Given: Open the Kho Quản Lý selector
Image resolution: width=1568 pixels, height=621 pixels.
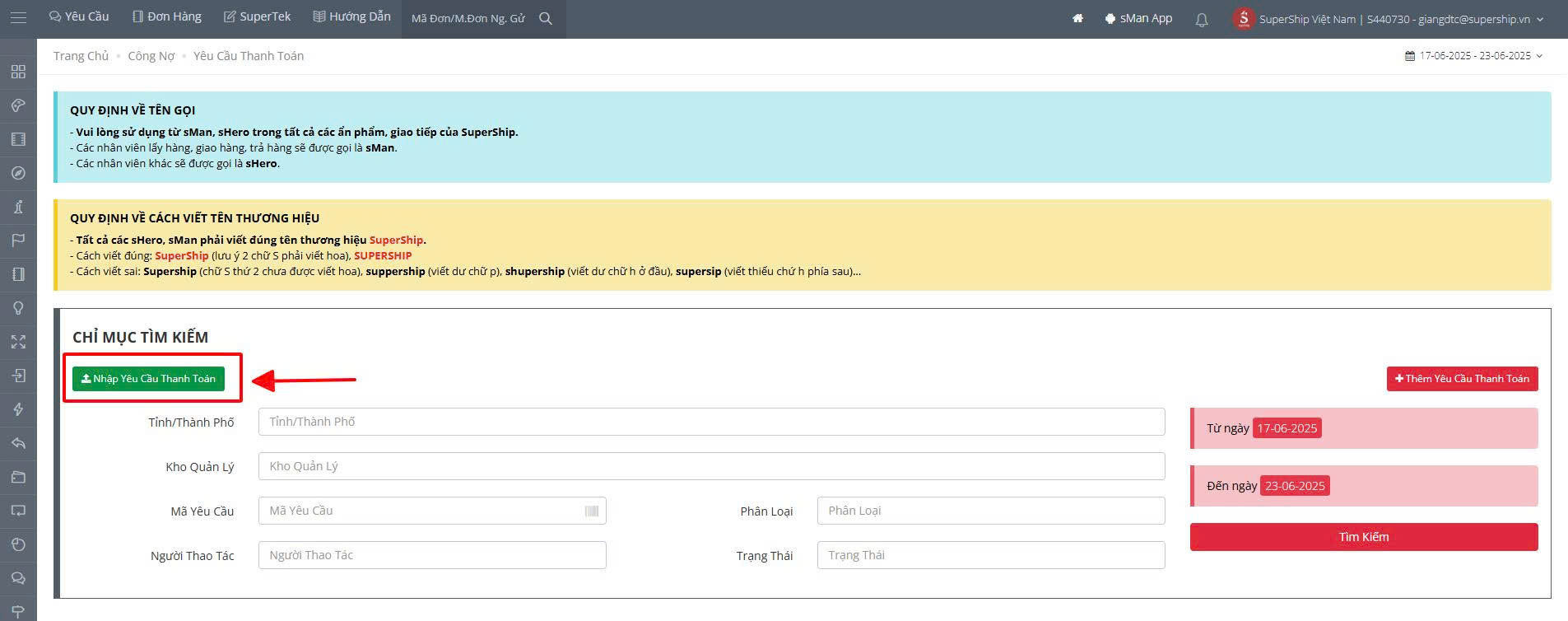Looking at the screenshot, I should (x=711, y=466).
